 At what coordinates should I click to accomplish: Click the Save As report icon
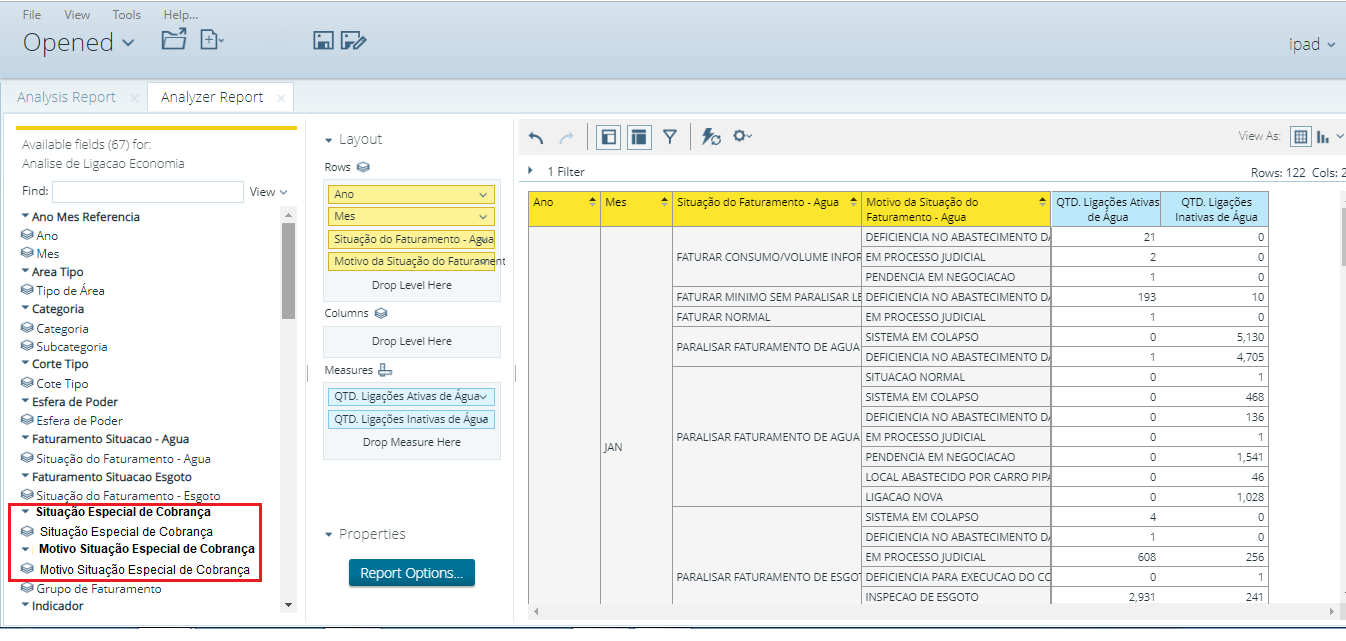352,41
